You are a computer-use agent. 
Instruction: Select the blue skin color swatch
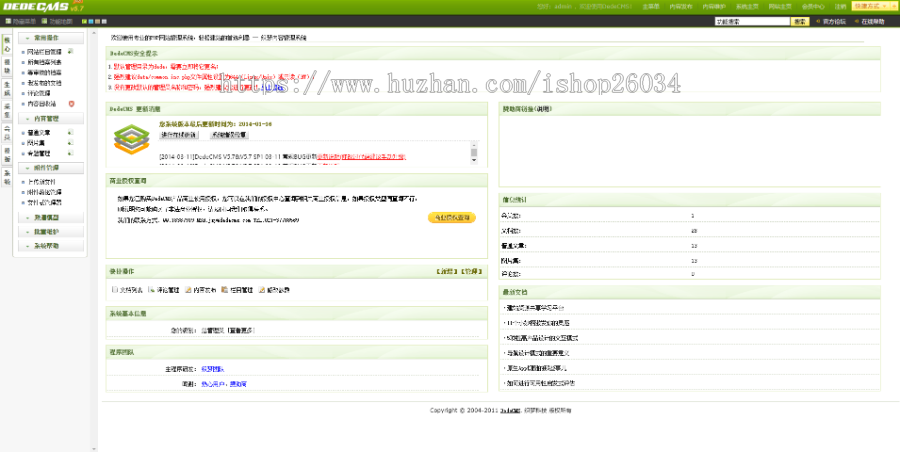click(x=91, y=21)
